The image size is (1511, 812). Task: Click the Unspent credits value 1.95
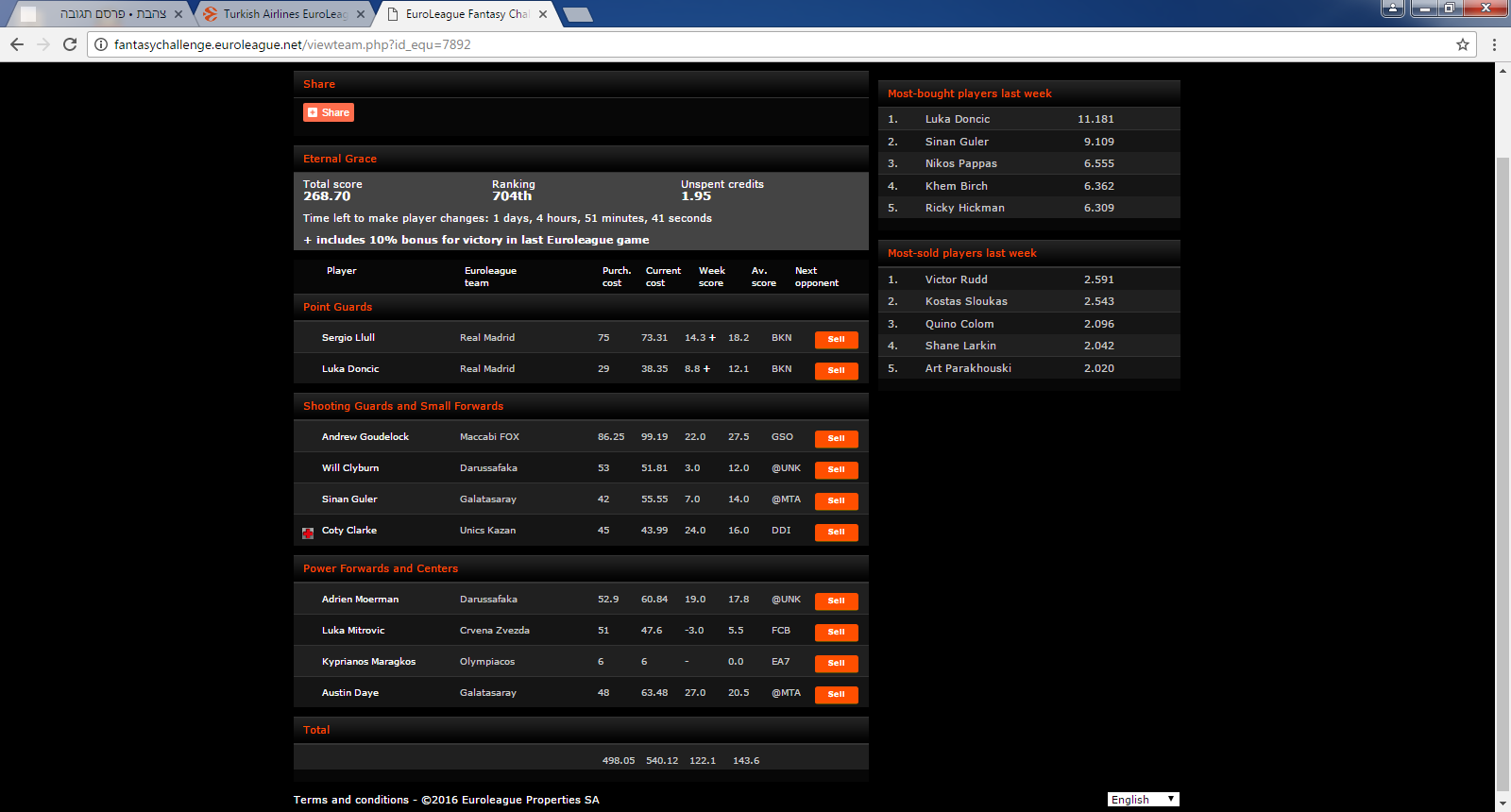pyautogui.click(x=696, y=196)
